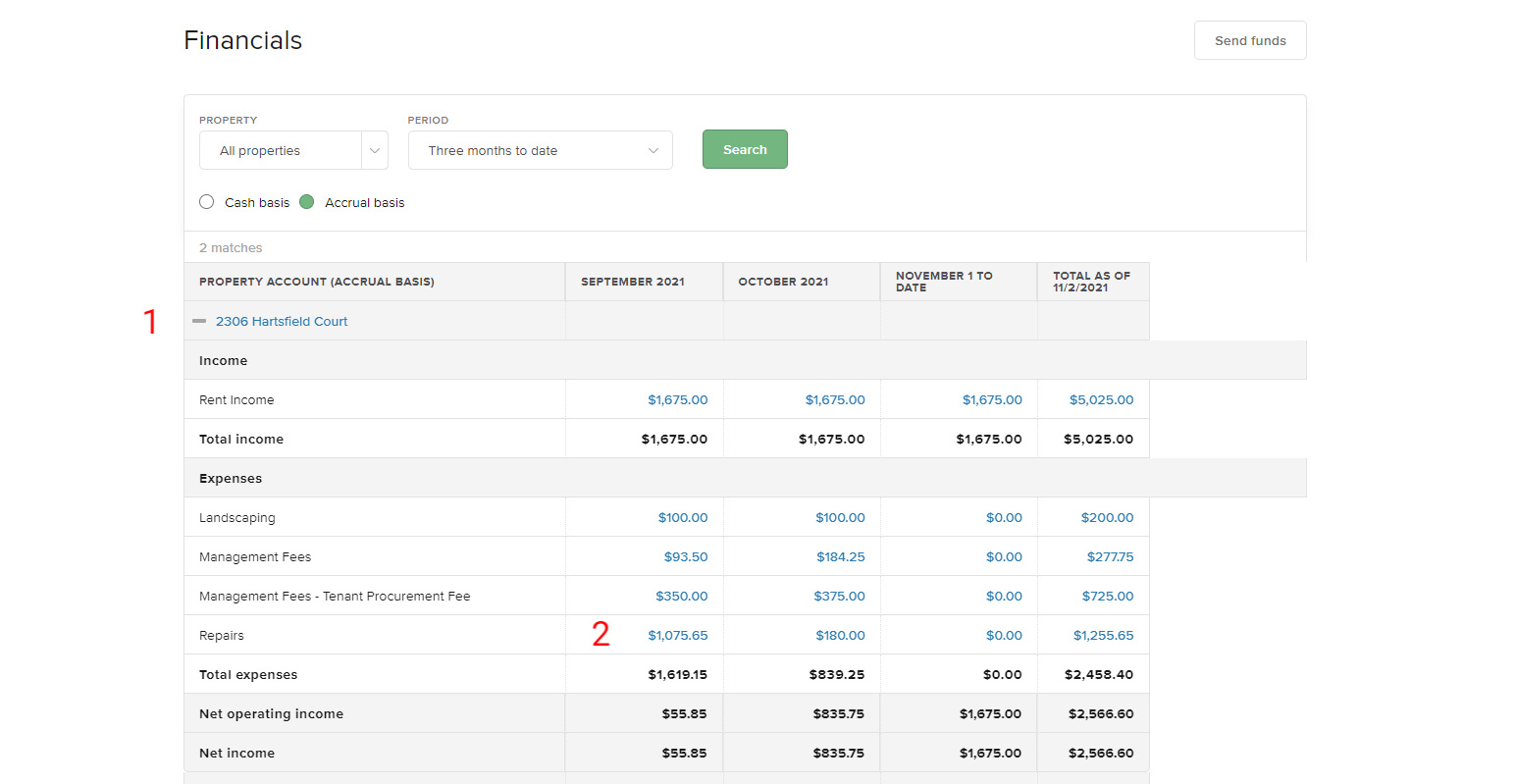The height and width of the screenshot is (784, 1515).
Task: Click November Rent Income amount $1,675.00
Action: [x=992, y=399]
